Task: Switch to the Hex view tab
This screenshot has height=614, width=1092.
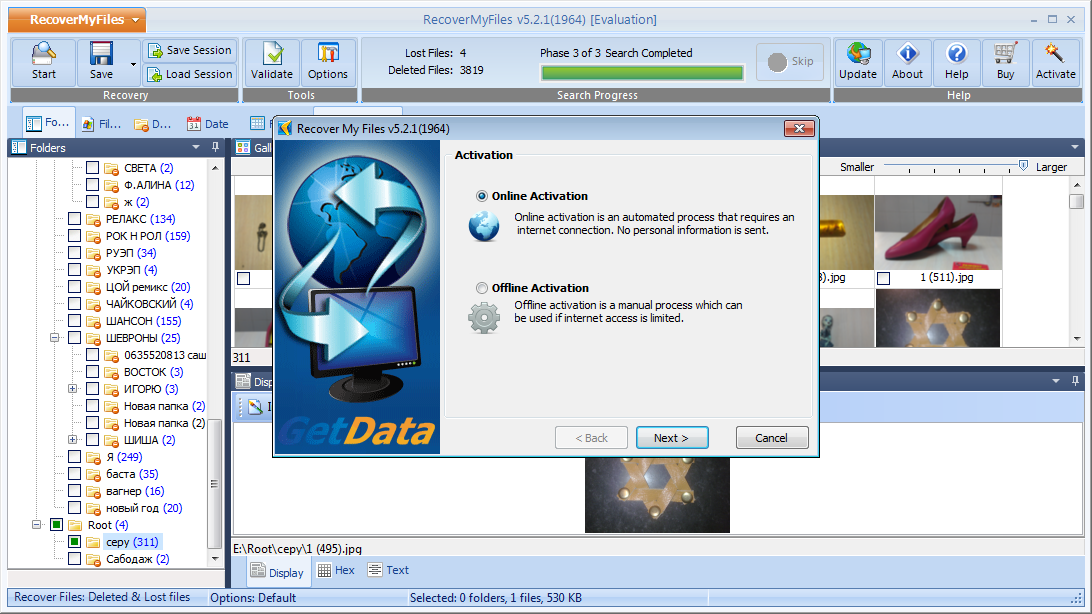Action: (336, 570)
